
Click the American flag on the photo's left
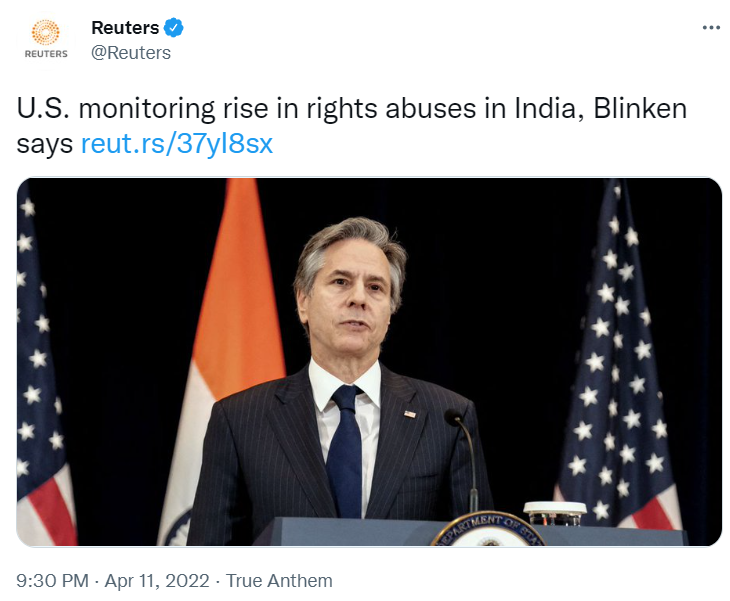[x=42, y=380]
